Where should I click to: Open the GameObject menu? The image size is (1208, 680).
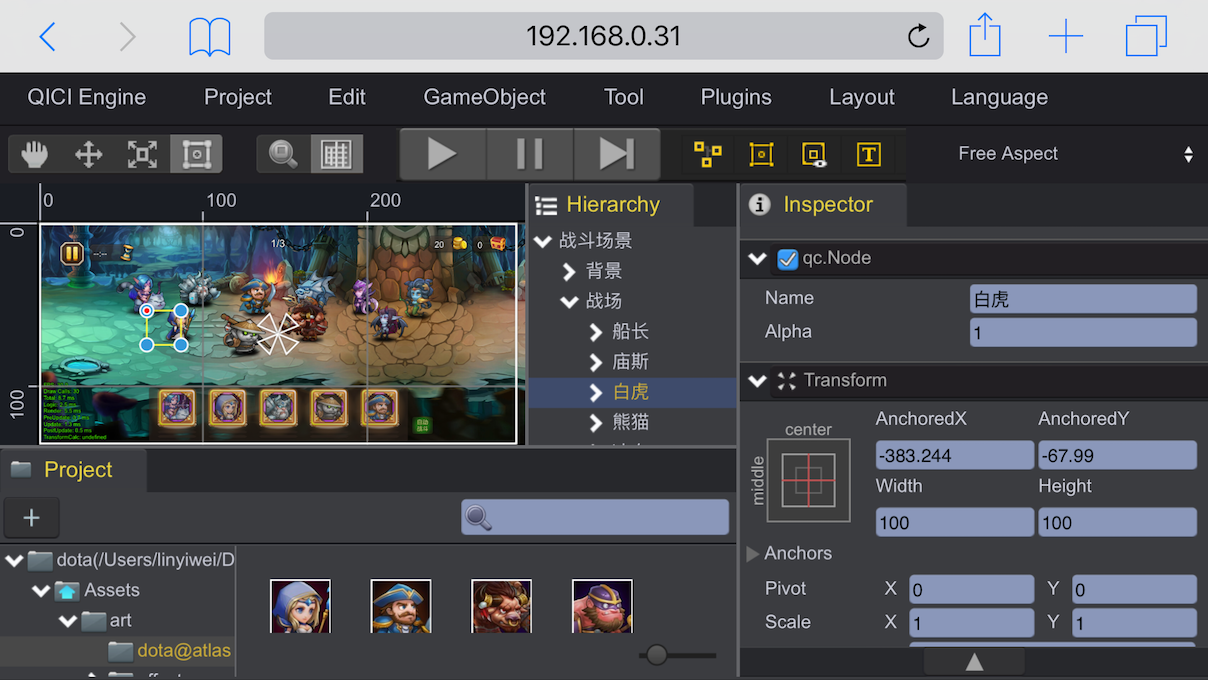(485, 97)
